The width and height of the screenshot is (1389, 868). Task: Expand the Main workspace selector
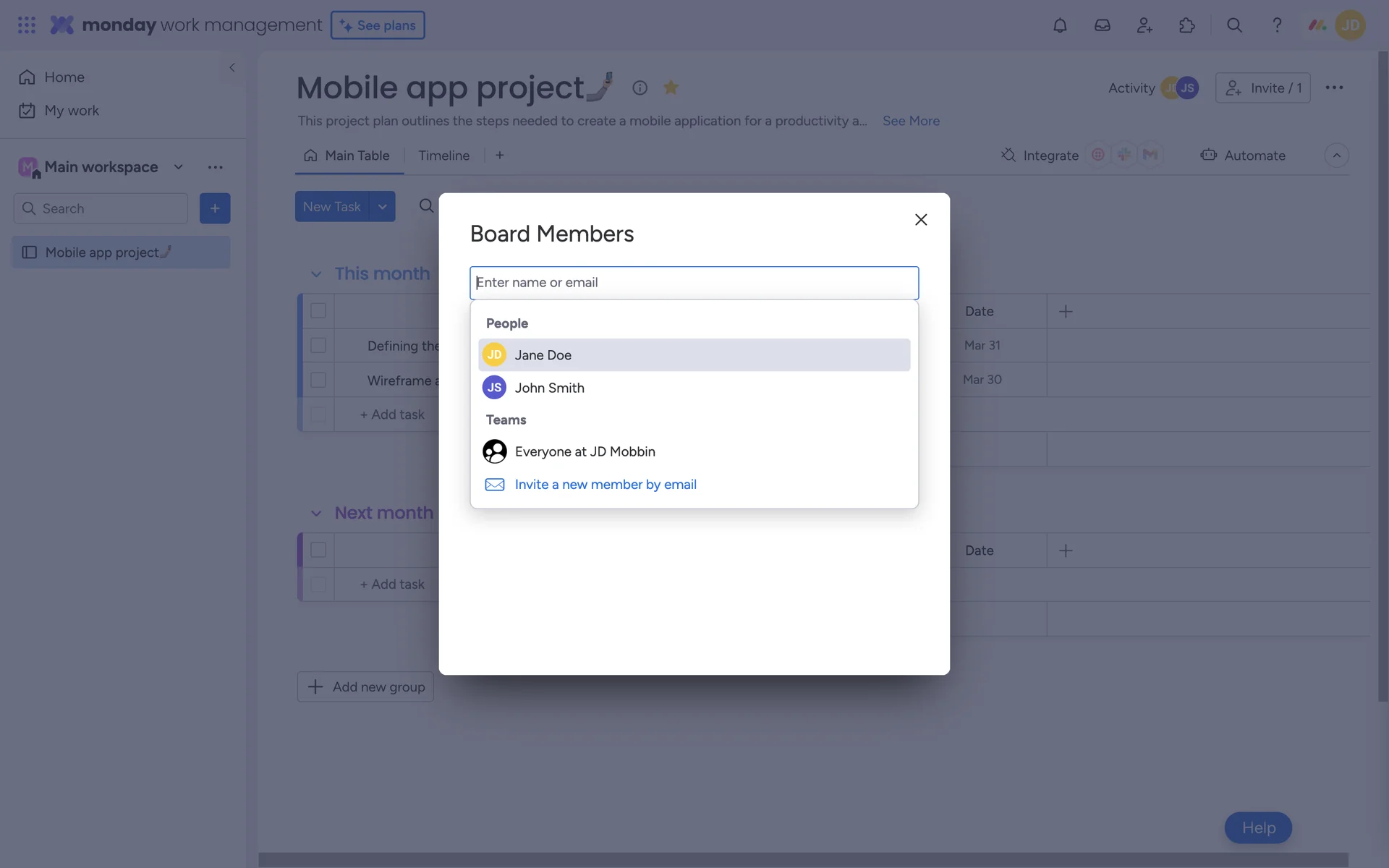(178, 167)
